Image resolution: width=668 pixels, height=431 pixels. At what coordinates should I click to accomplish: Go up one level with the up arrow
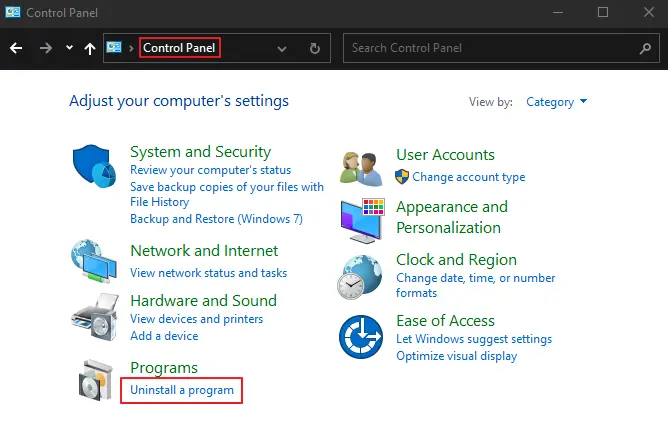tap(90, 49)
